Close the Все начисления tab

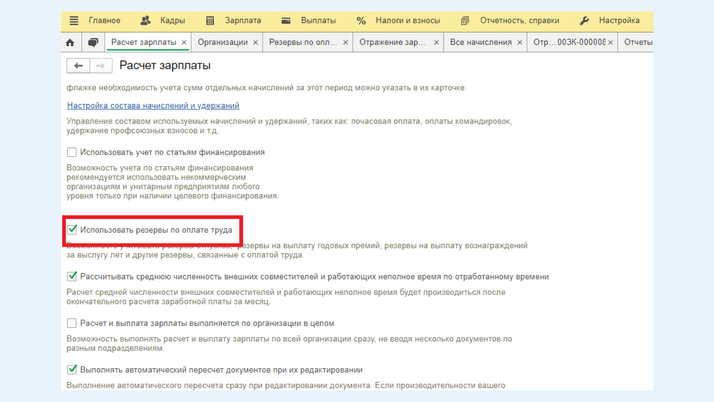520,42
